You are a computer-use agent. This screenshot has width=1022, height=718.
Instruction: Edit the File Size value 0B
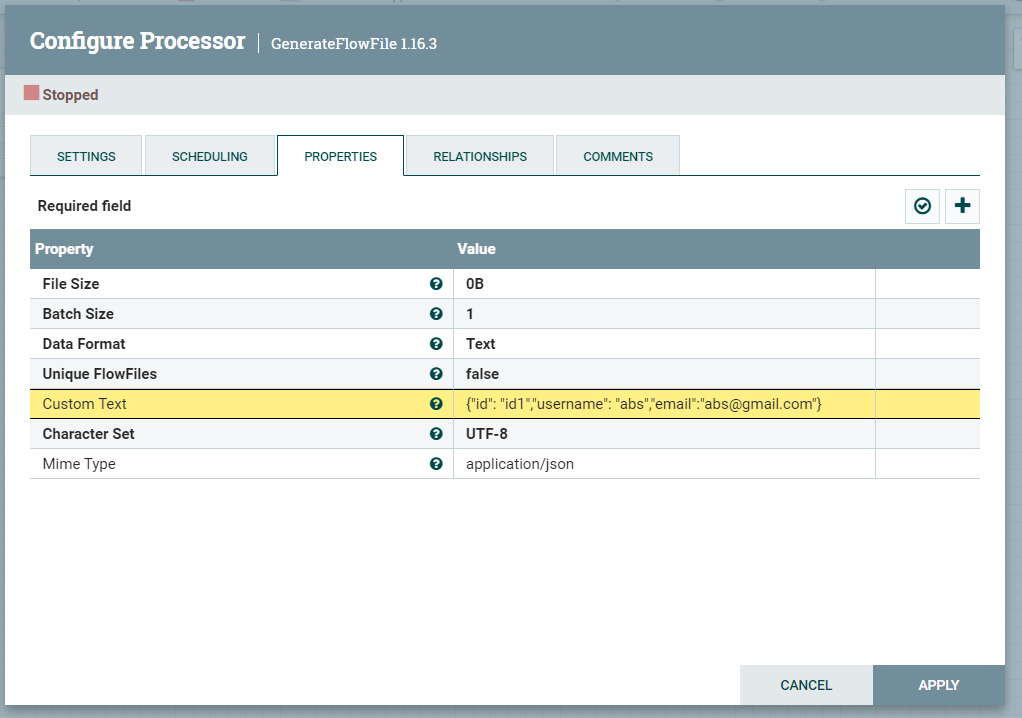(x=475, y=284)
